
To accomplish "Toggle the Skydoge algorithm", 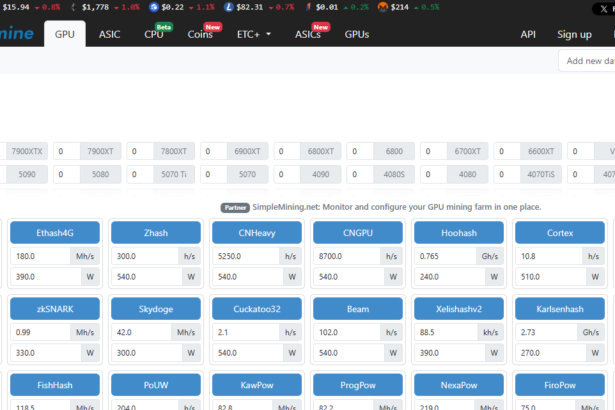I will pos(156,309).
